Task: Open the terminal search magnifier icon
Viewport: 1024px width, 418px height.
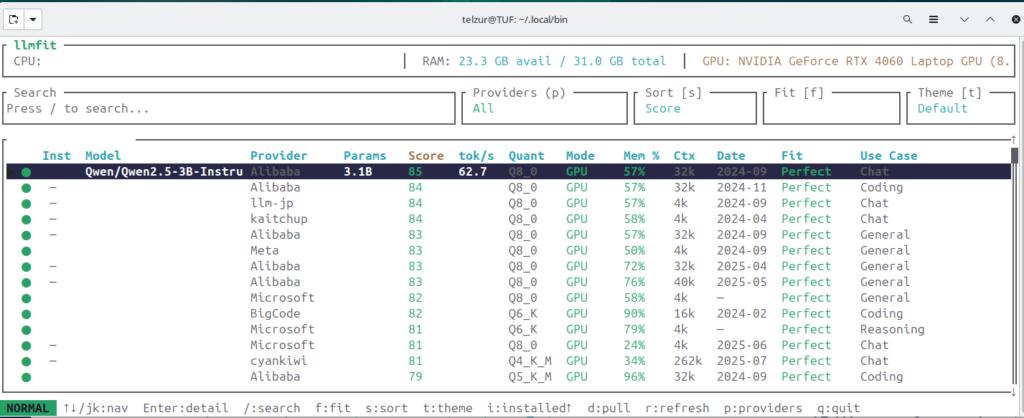Action: coord(907,19)
